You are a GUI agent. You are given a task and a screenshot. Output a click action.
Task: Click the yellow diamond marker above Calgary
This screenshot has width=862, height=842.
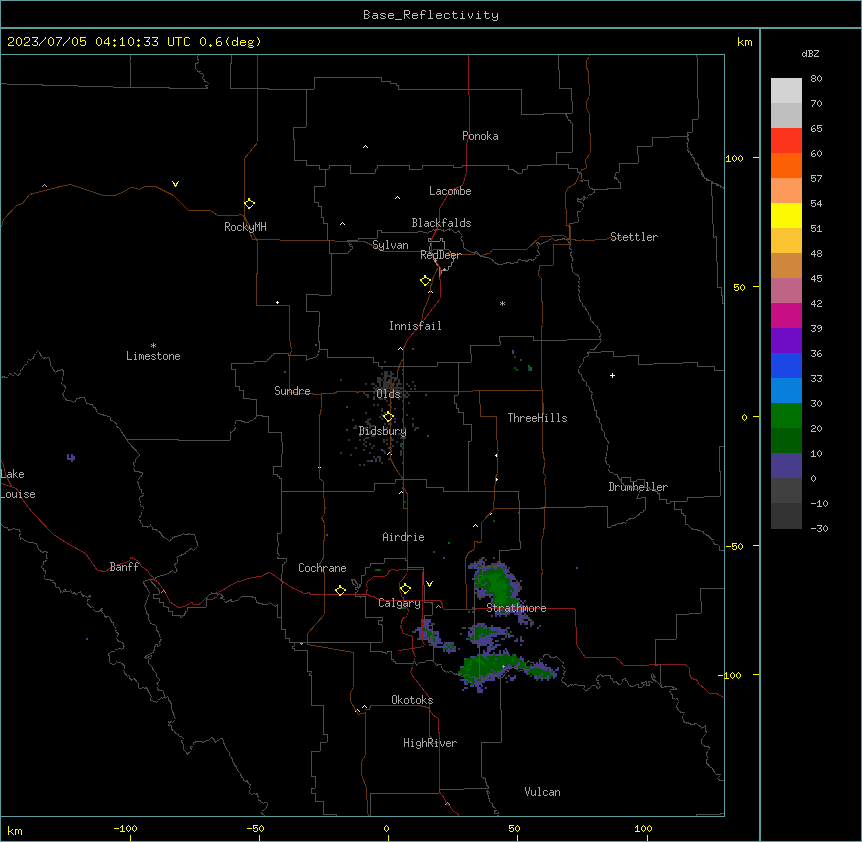pyautogui.click(x=405, y=589)
